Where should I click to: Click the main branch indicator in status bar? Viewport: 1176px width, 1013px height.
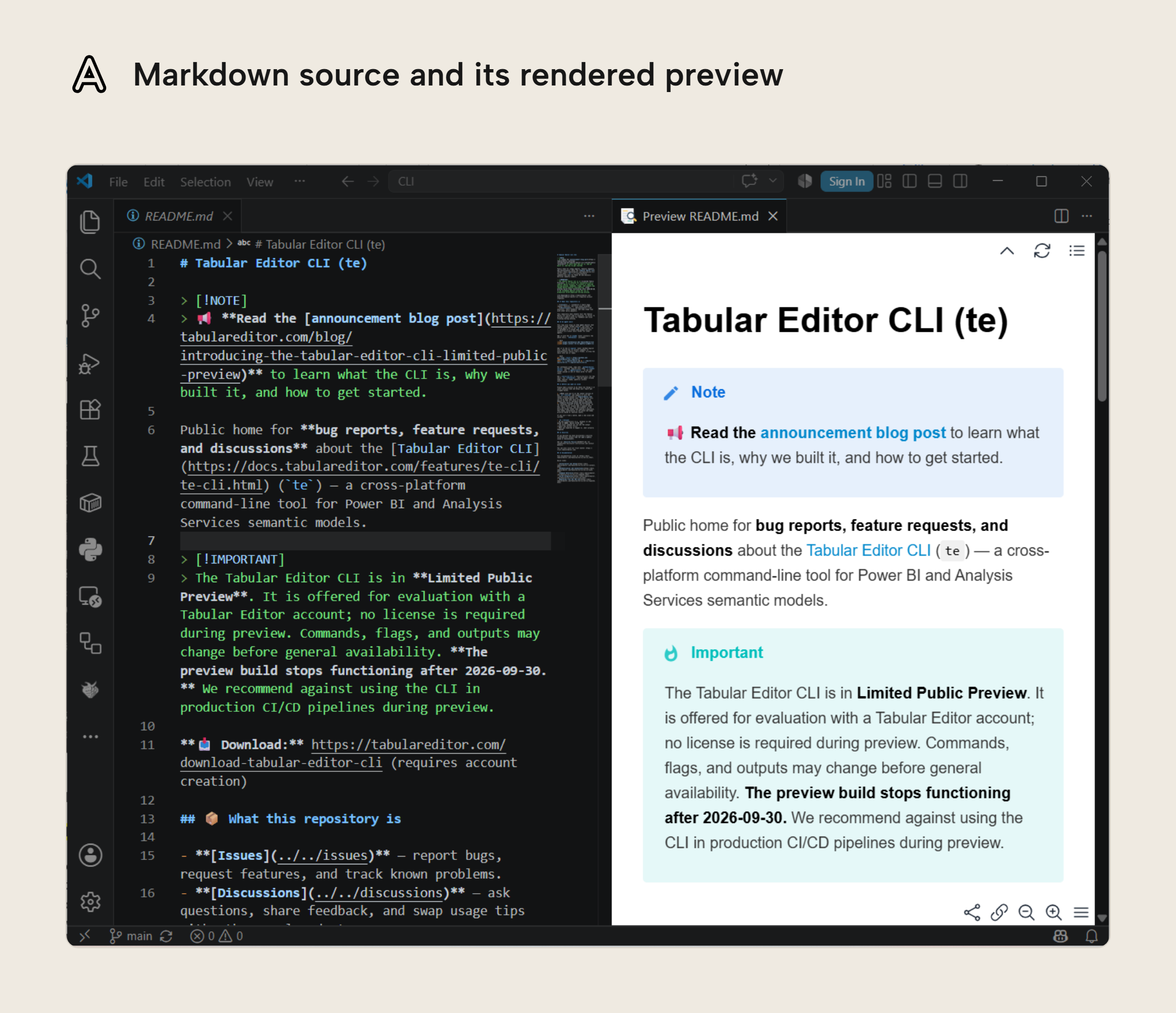pyautogui.click(x=132, y=936)
